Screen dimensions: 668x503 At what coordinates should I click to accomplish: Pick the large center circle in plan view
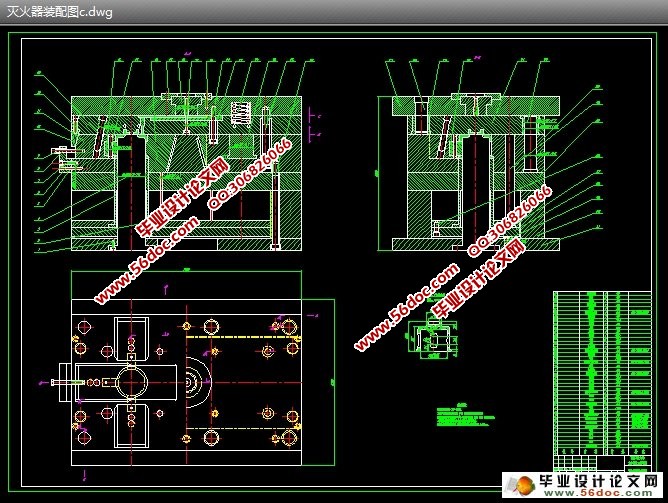pos(131,380)
